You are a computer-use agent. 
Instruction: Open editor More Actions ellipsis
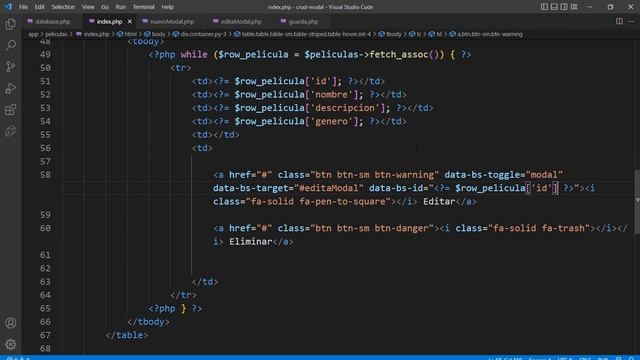point(631,21)
